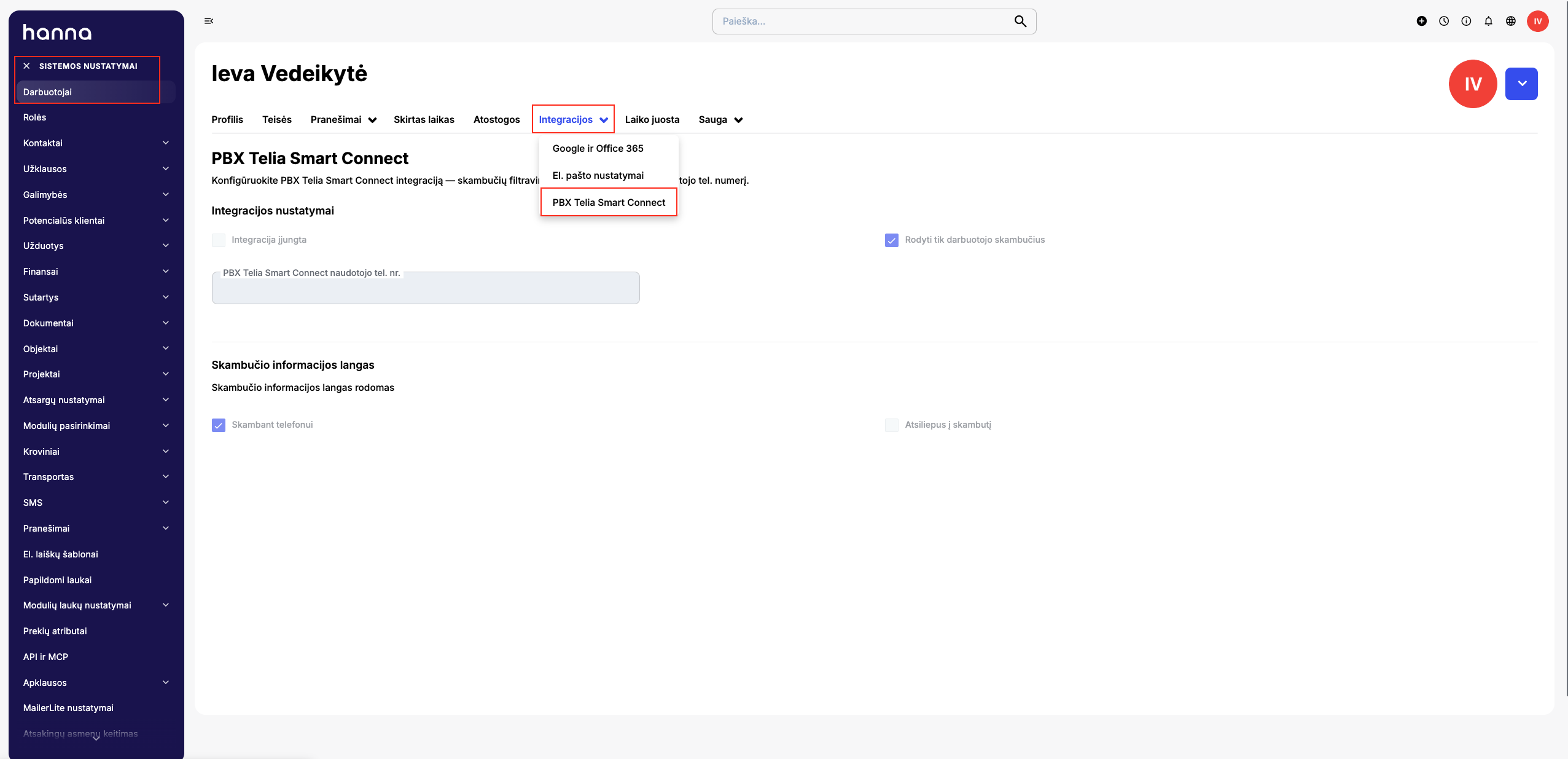
Task: Toggle the Integracija įjungta checkbox
Action: tap(219, 240)
